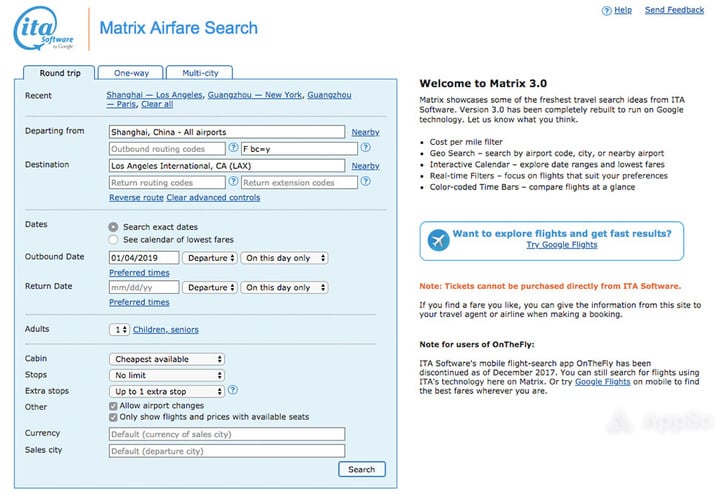Open the Try Google Flights link
This screenshot has width=720, height=499.
(562, 245)
